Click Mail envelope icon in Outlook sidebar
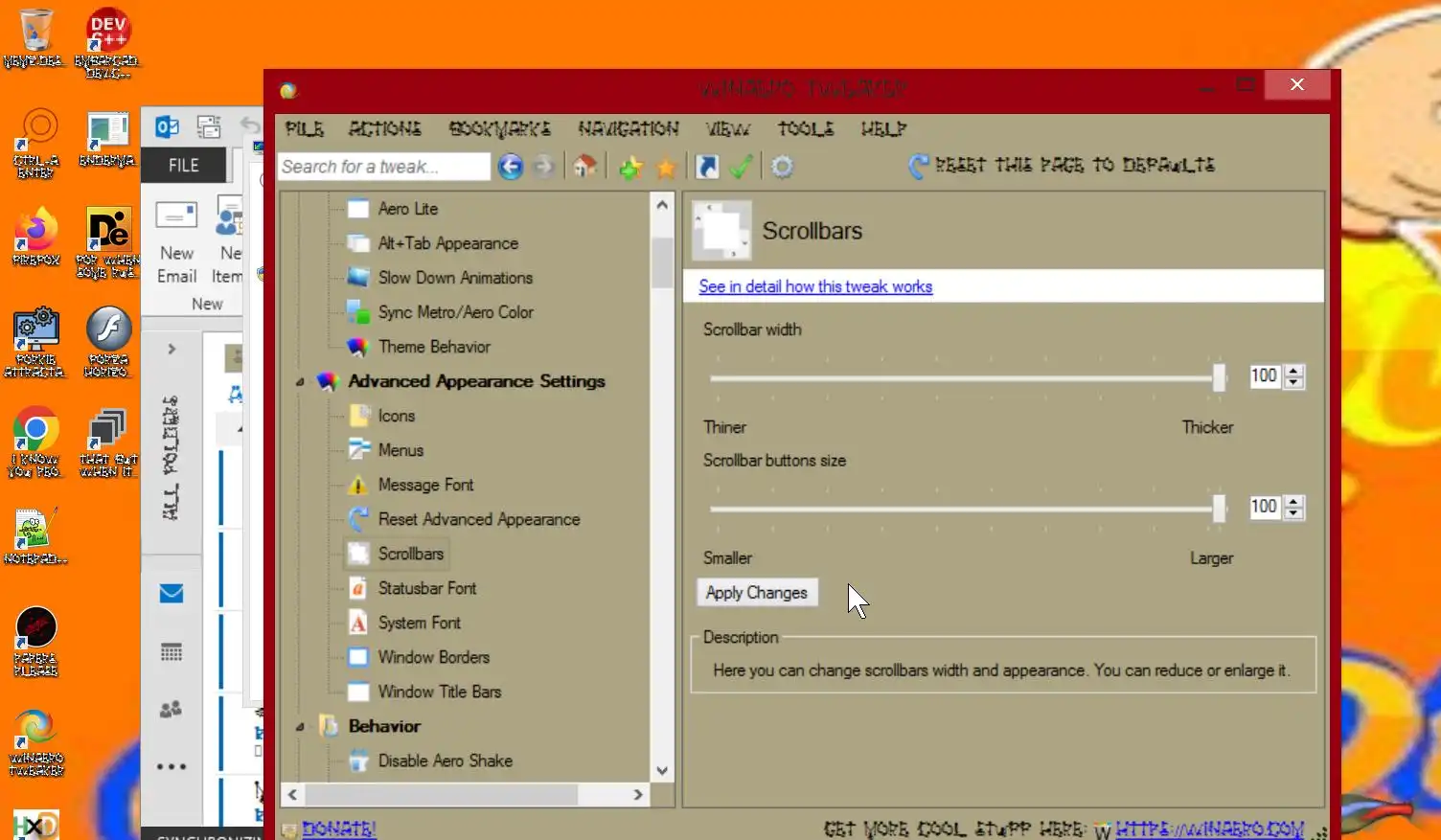1441x840 pixels. (172, 594)
